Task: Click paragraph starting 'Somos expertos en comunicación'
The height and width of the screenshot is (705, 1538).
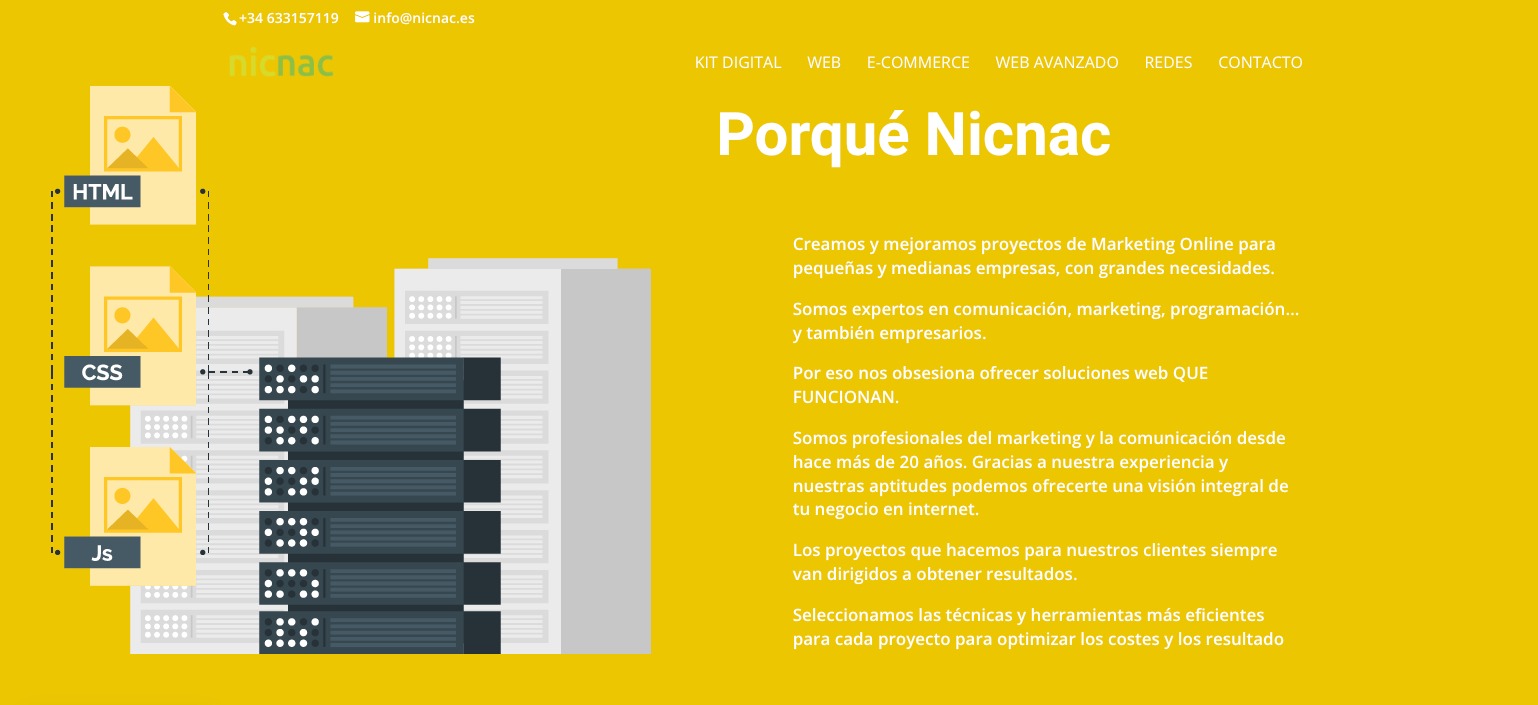Action: 1046,321
